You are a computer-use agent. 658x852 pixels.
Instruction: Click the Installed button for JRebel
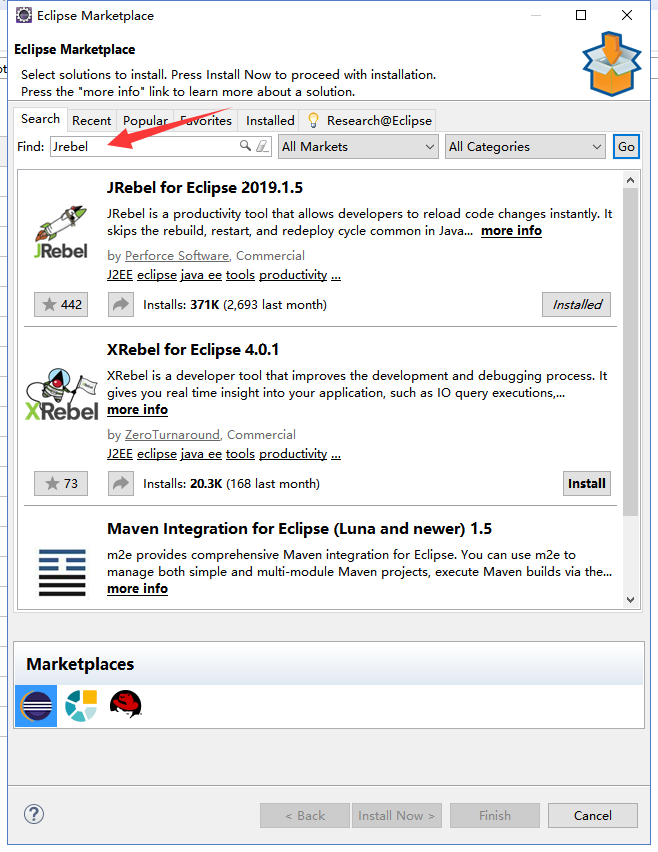[576, 304]
